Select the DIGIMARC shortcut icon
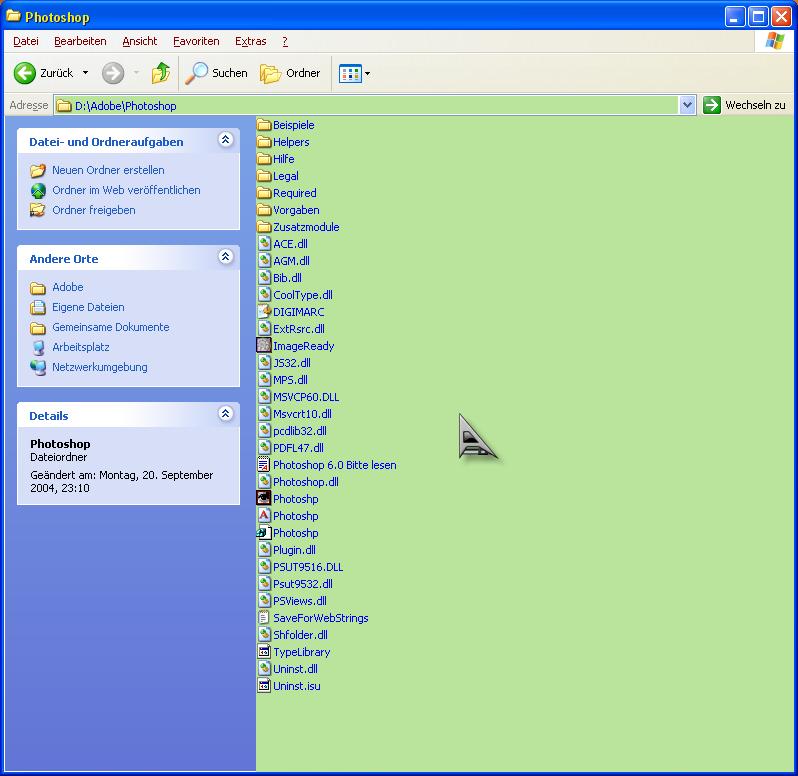798x776 pixels. (264, 311)
